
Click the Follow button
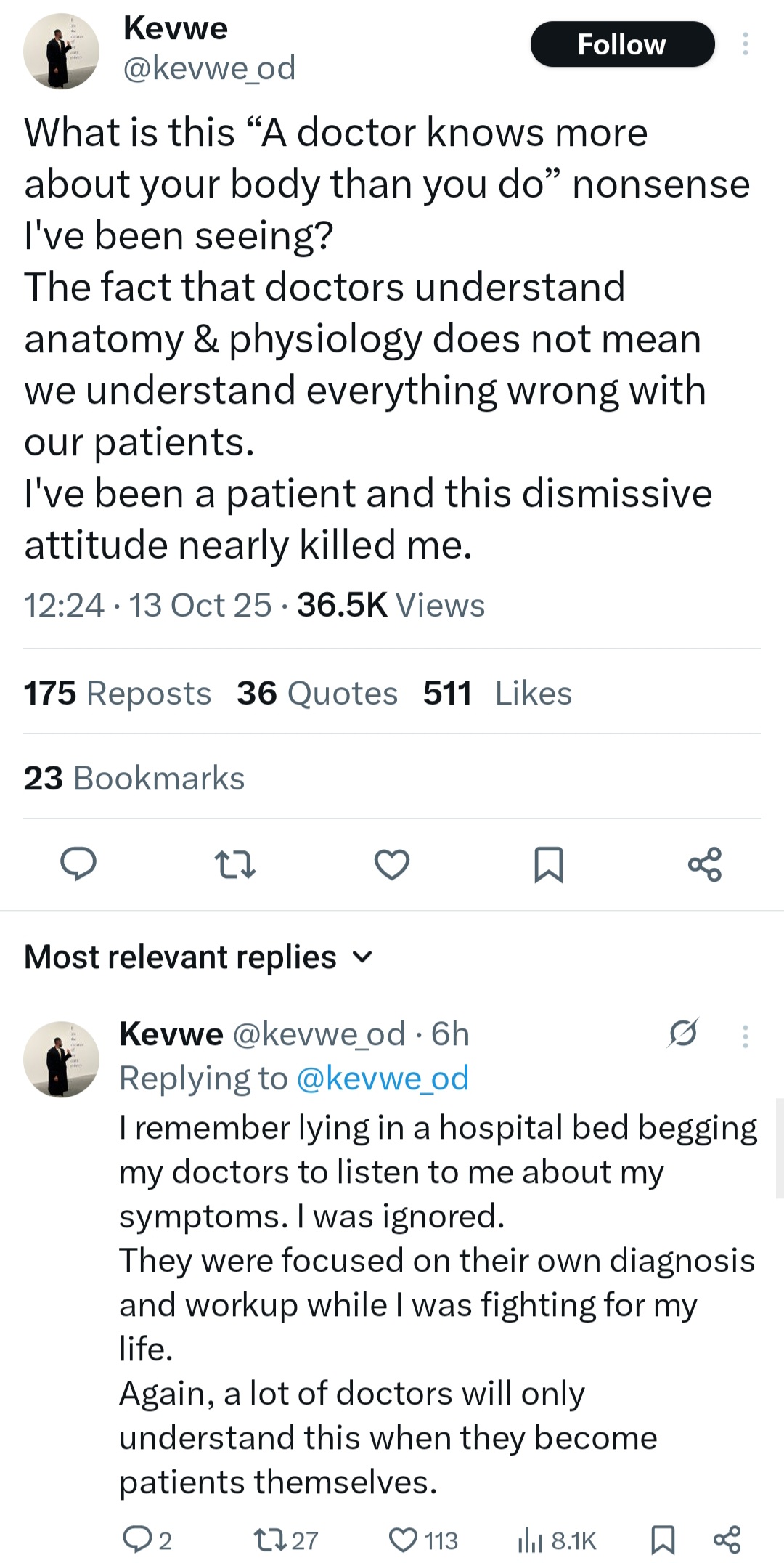pos(622,44)
